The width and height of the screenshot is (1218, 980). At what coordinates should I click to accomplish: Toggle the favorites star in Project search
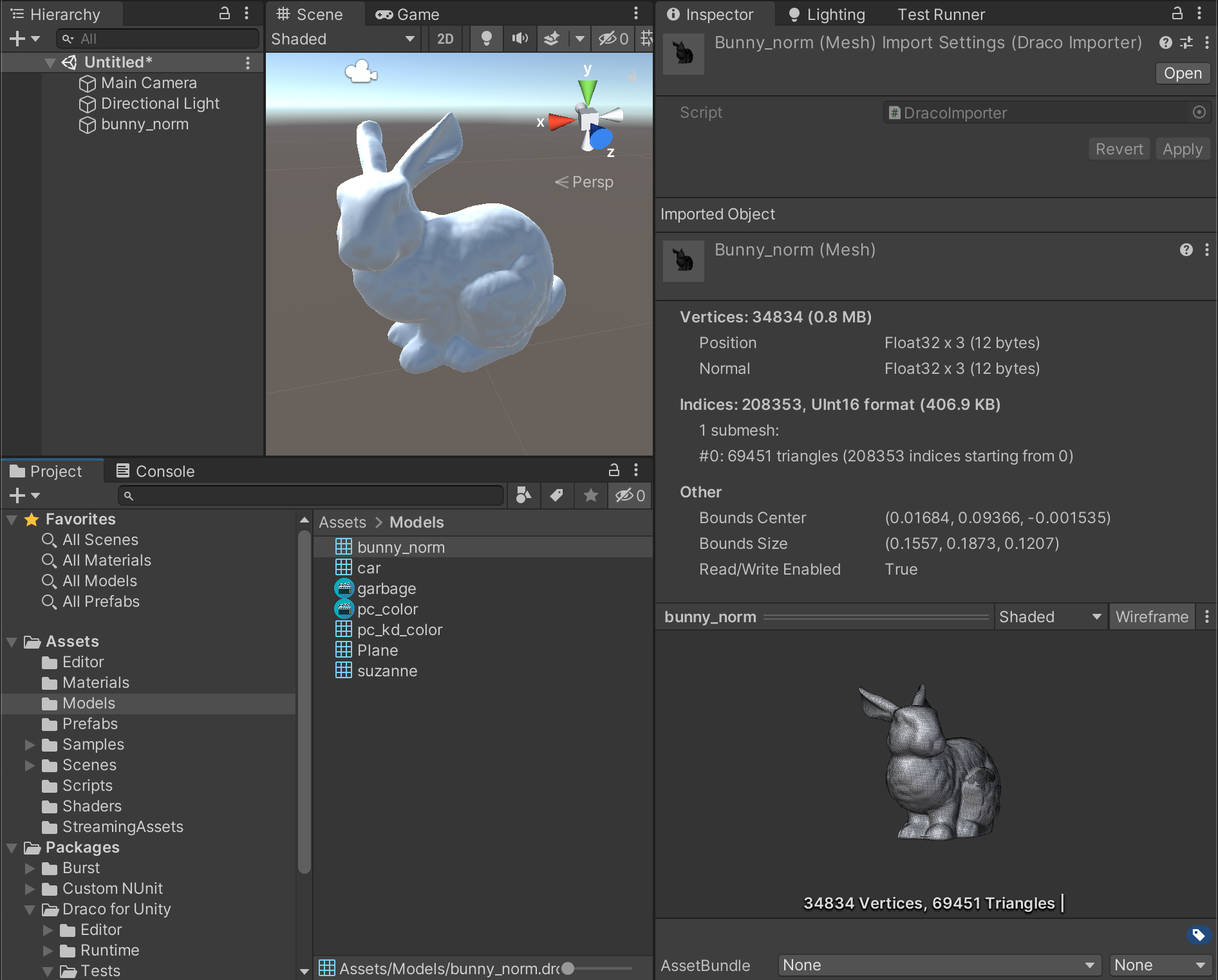click(x=590, y=495)
